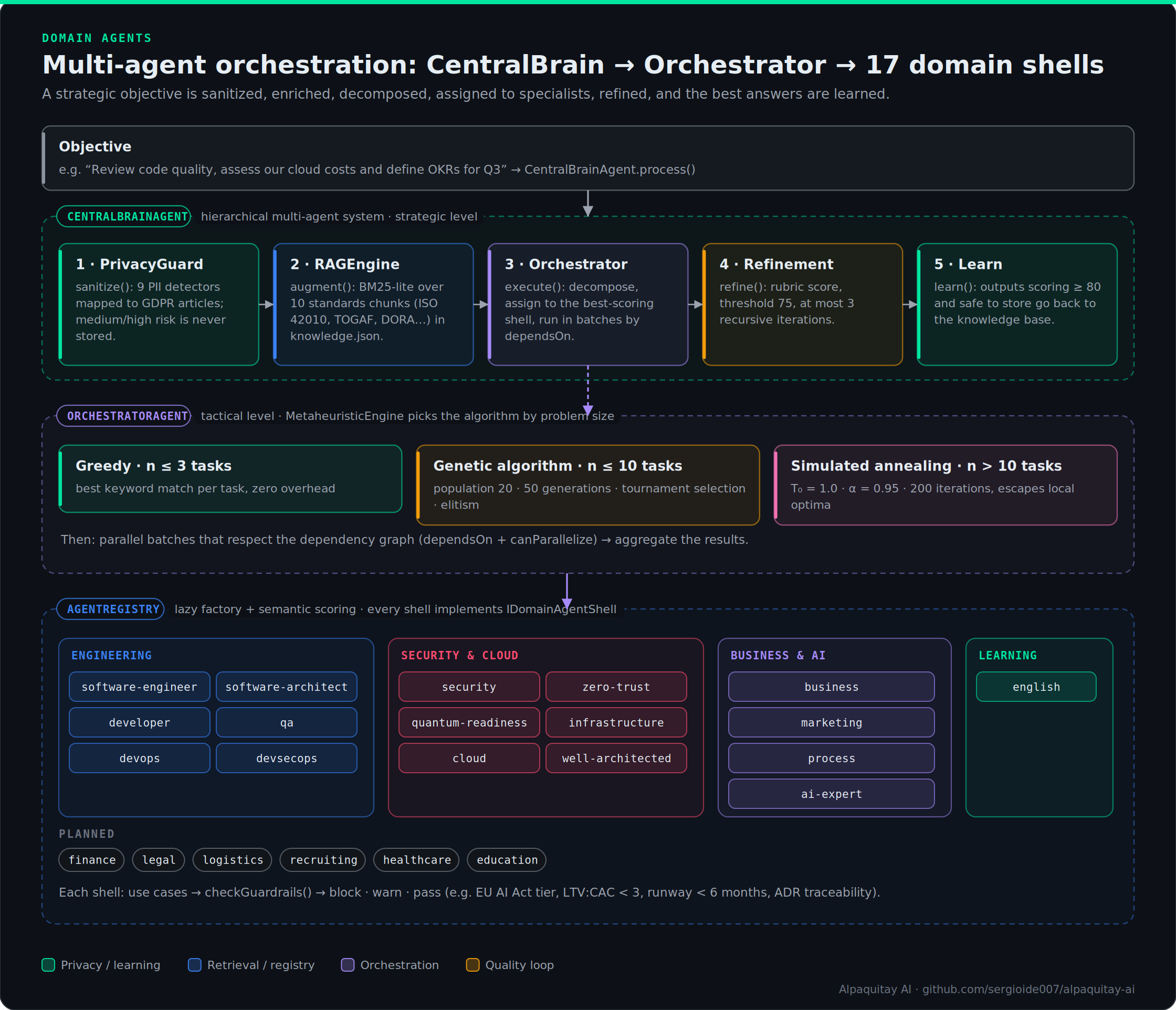Image resolution: width=1176 pixels, height=1010 pixels.
Task: Pick the quantum-readiness shell chip
Action: click(469, 722)
